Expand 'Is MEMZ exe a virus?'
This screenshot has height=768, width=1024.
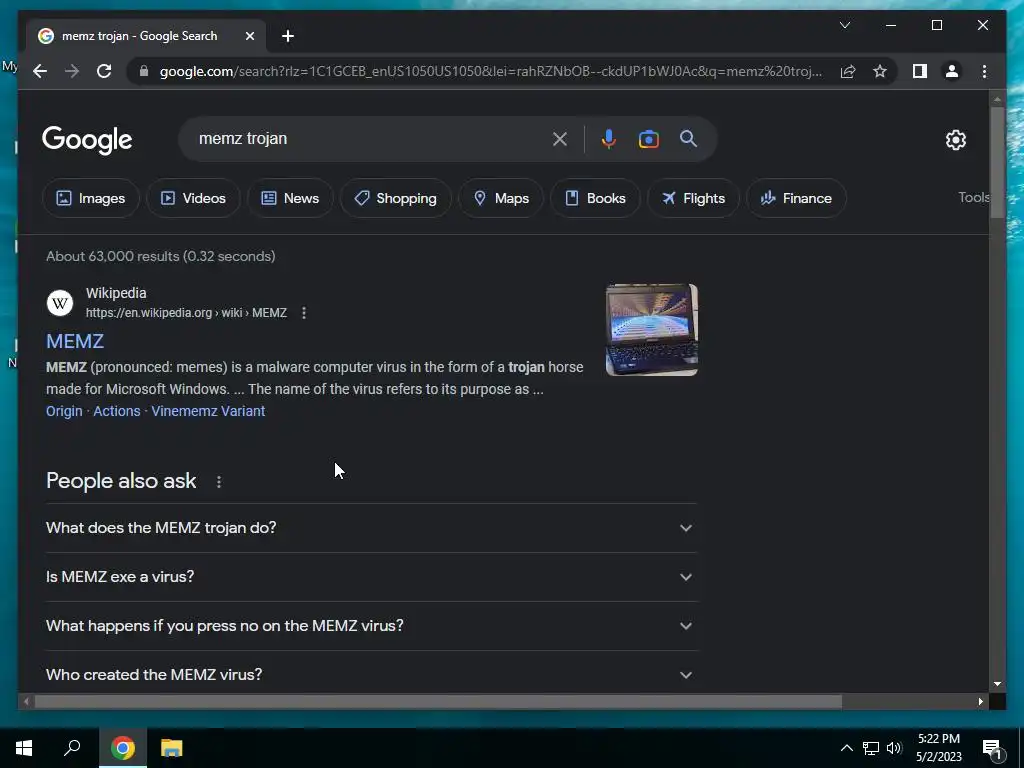(x=371, y=577)
